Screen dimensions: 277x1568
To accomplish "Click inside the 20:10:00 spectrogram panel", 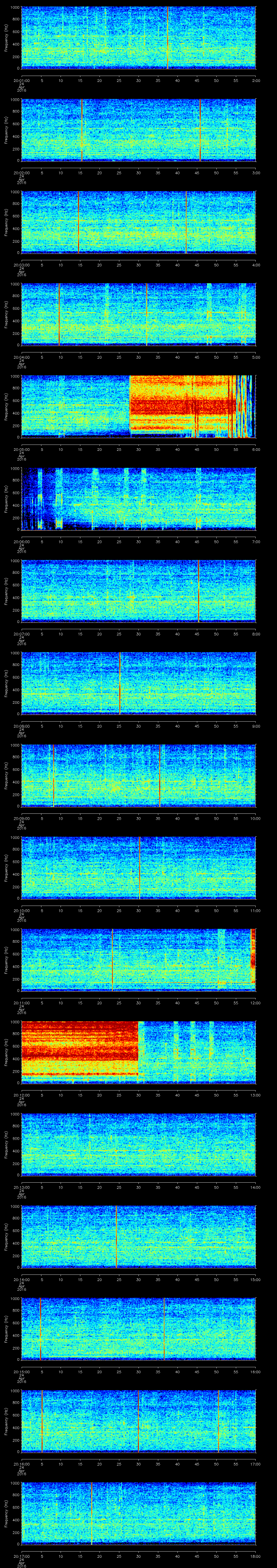I will click(139, 868).
